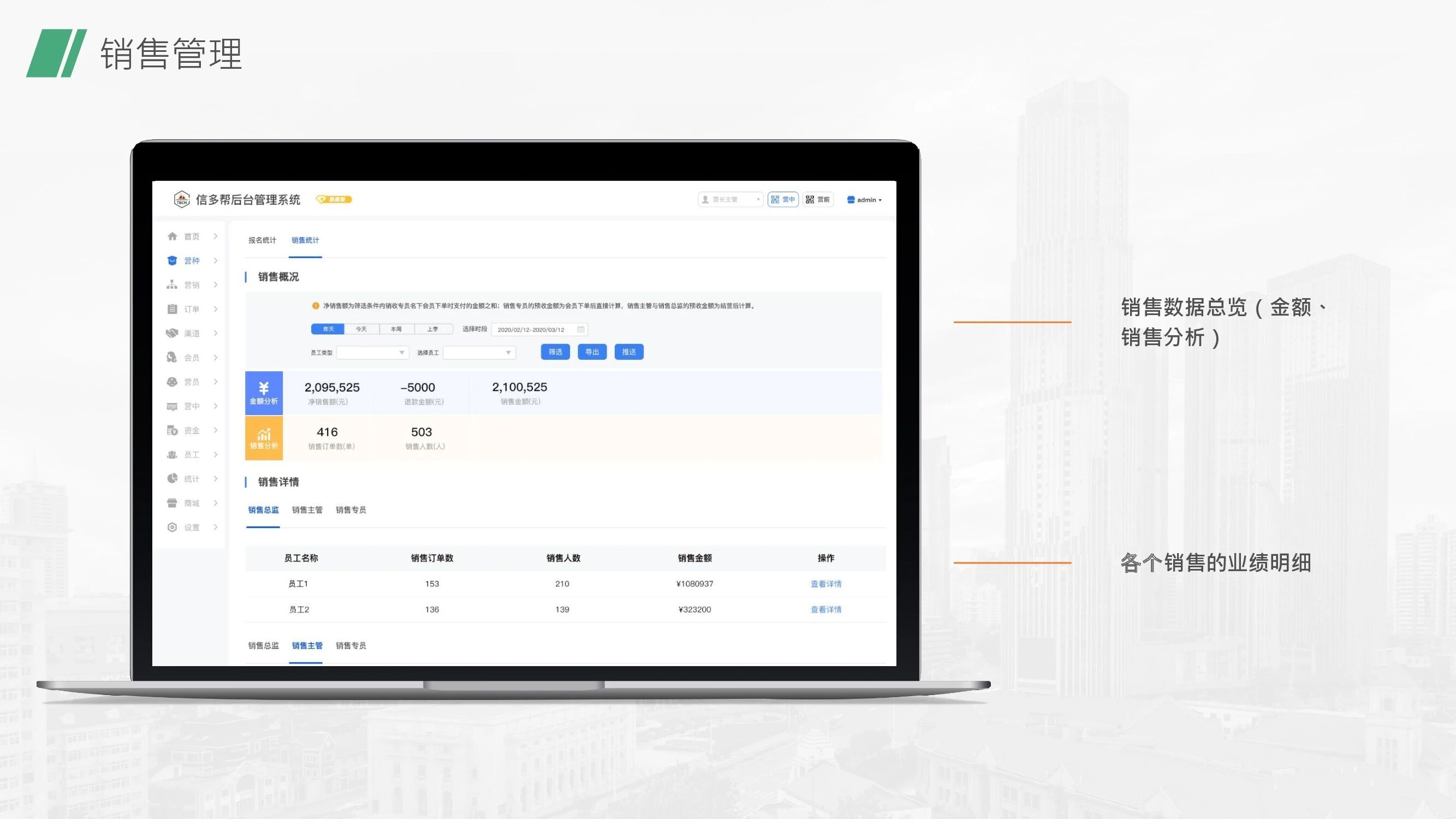Click the 首页 home icon in sidebar
Viewport: 1456px width, 819px height.
[173, 236]
